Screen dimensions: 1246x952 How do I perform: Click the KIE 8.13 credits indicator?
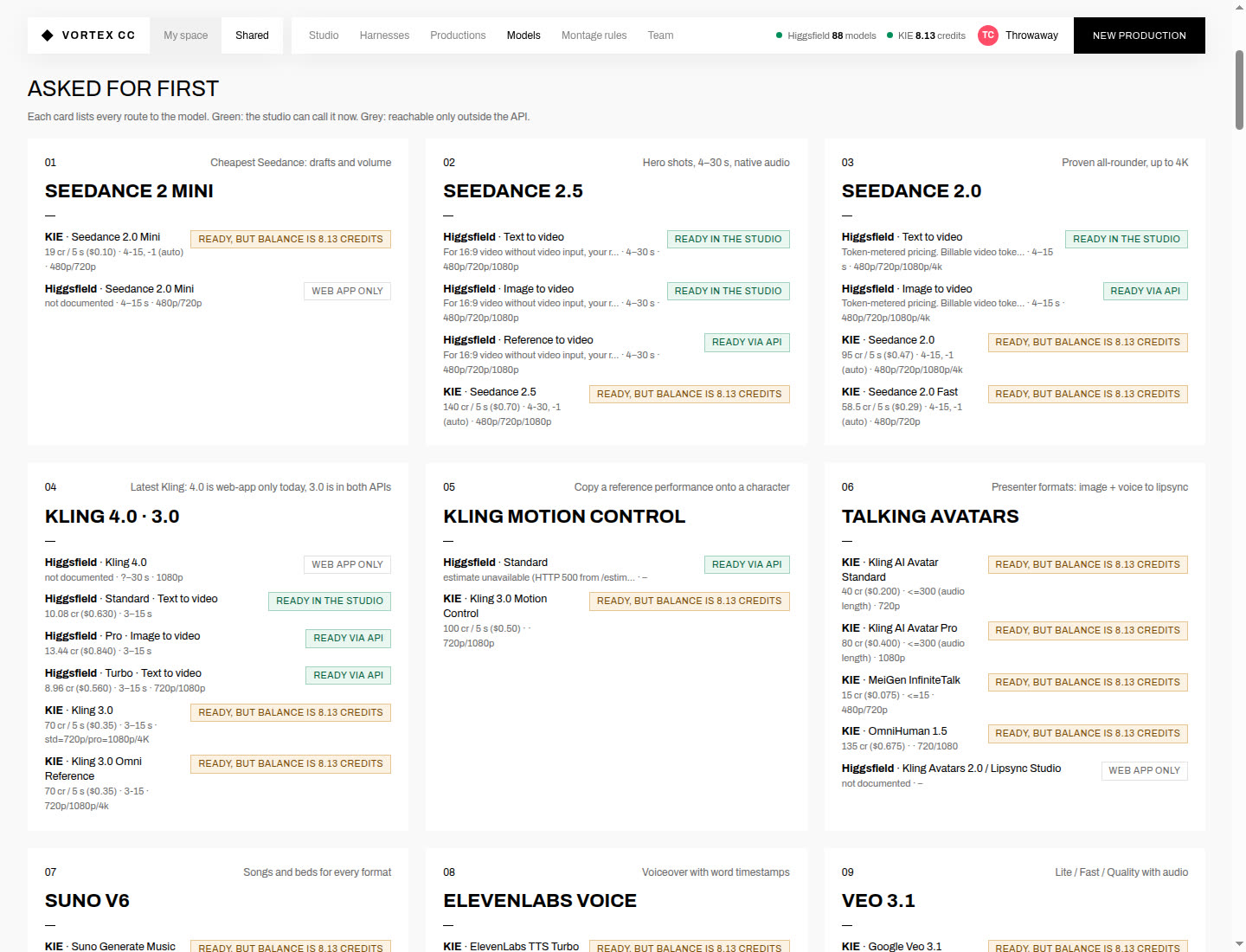[x=926, y=35]
